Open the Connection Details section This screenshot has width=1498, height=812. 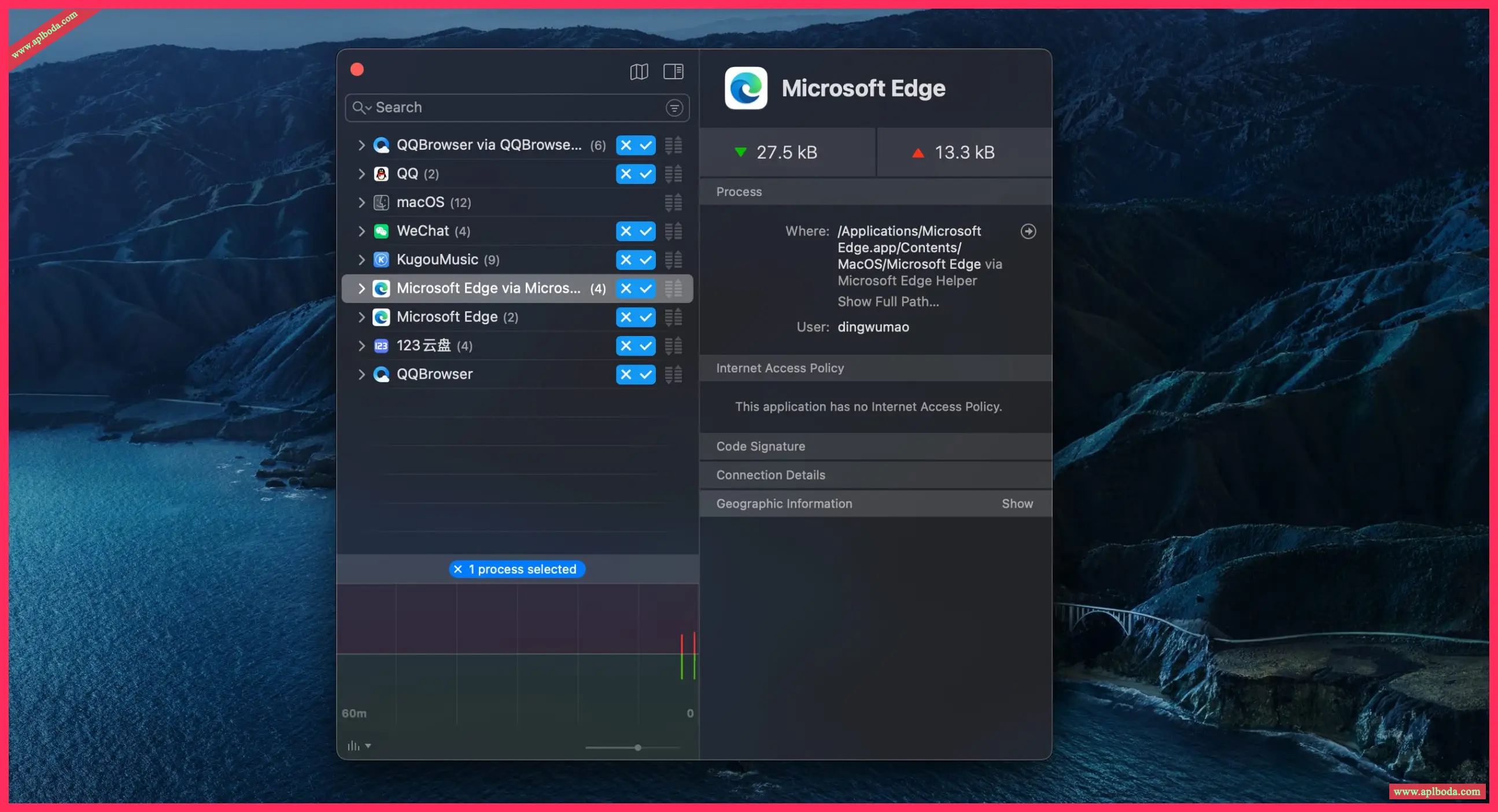(x=875, y=475)
